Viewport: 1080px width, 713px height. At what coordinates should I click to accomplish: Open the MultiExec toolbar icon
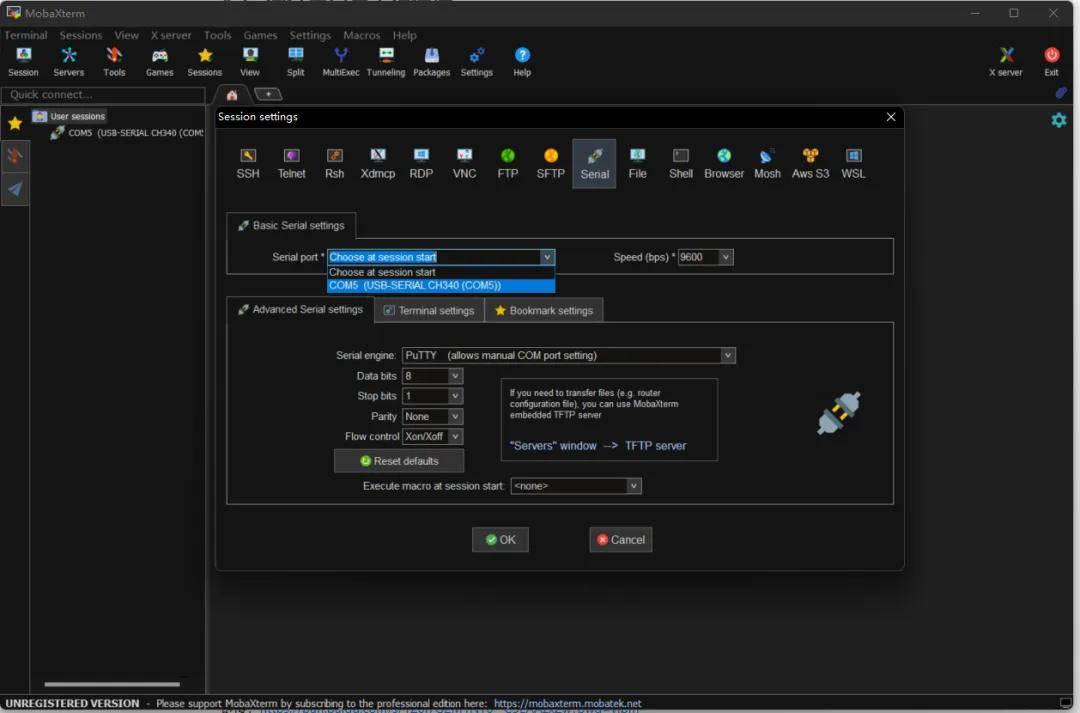click(340, 61)
